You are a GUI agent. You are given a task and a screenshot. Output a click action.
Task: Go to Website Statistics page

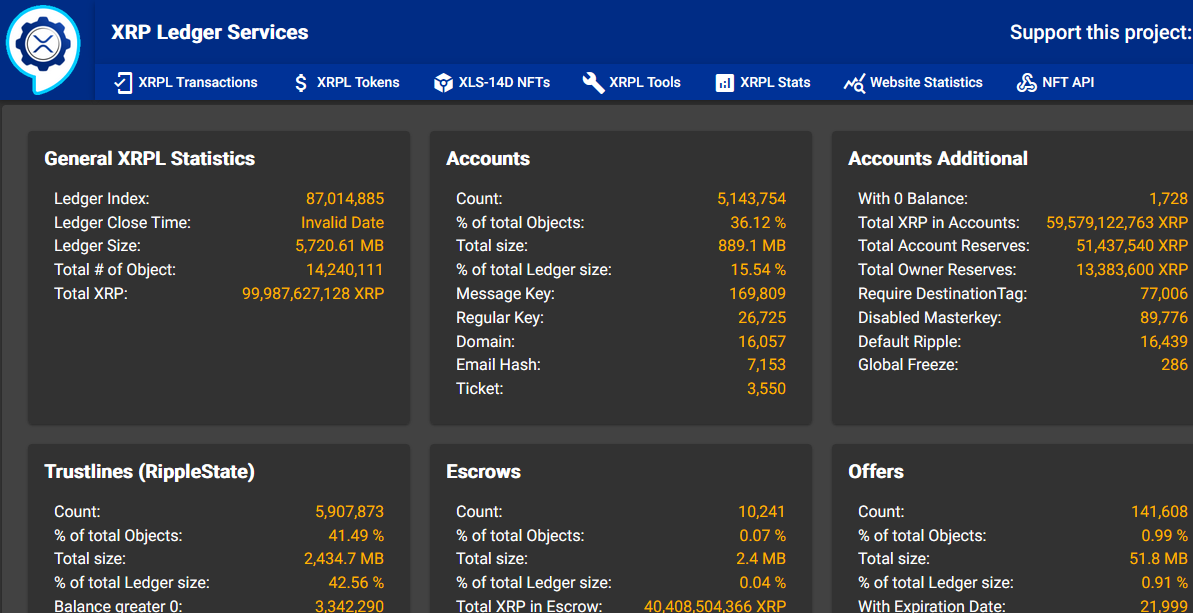pos(926,83)
